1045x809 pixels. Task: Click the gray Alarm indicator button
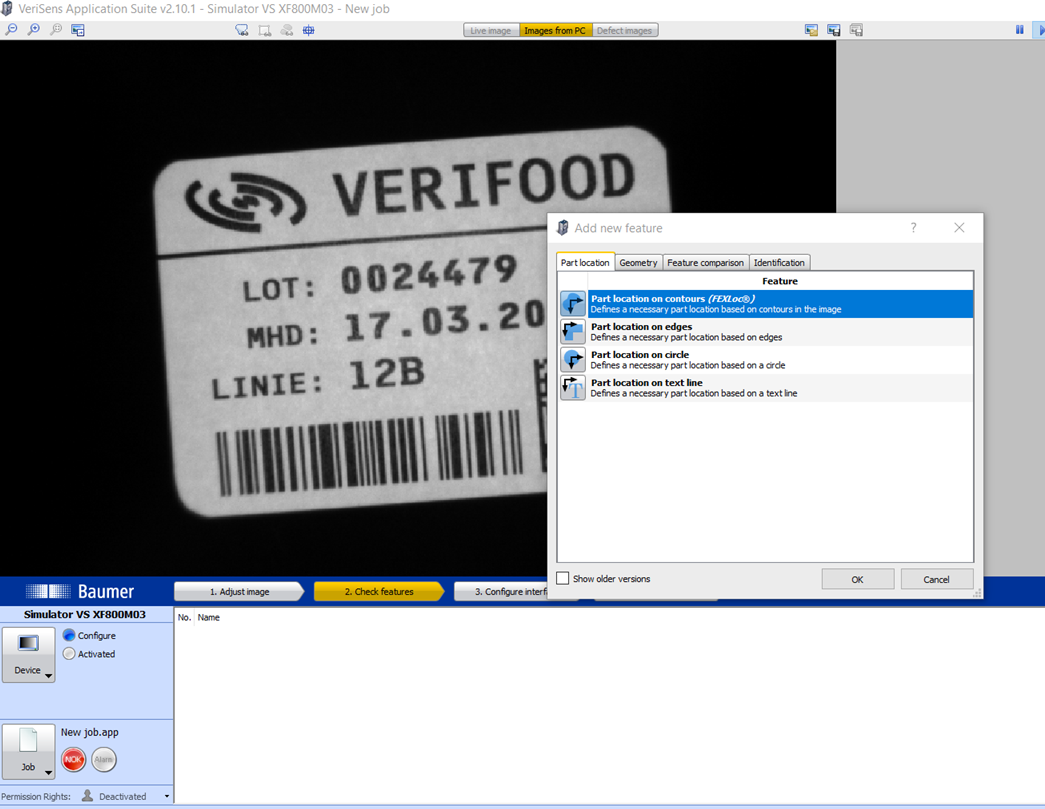[104, 760]
